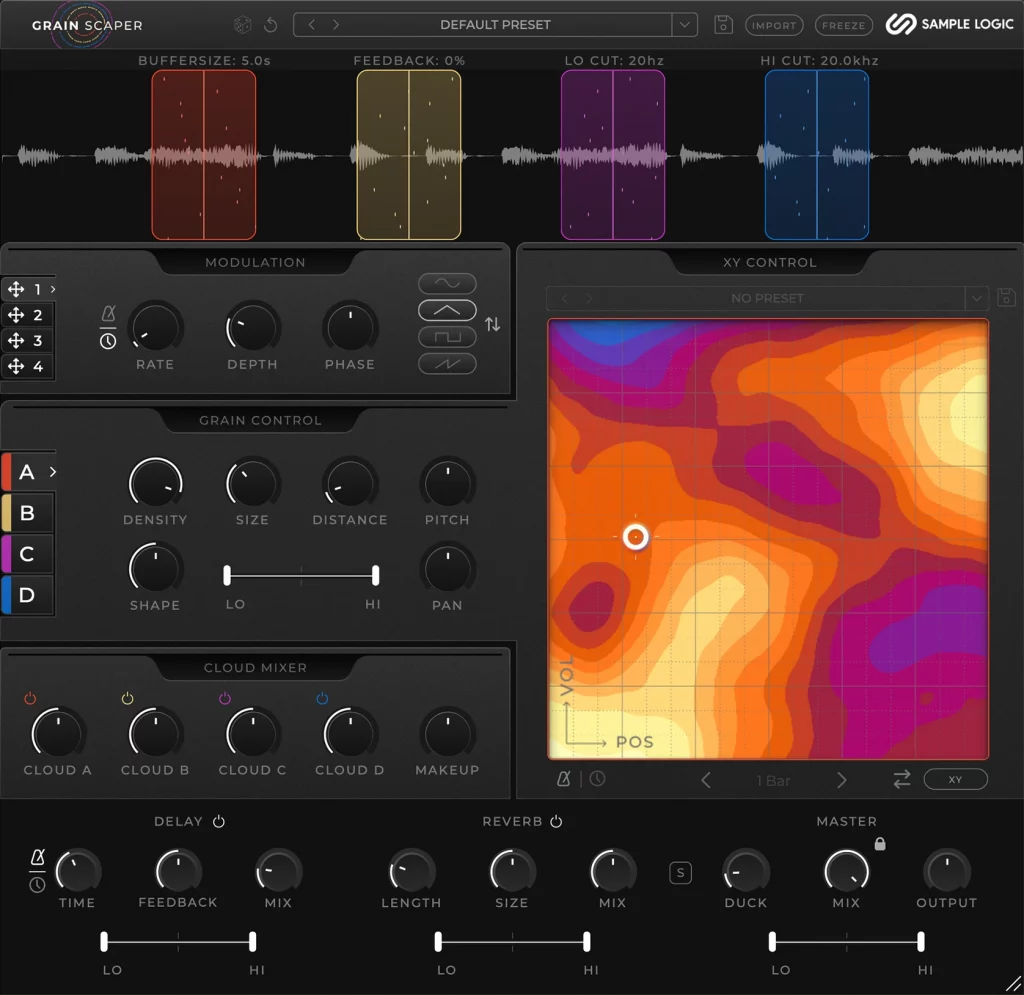Select the sawtooth wave LFO shape
This screenshot has width=1024, height=995.
447,363
